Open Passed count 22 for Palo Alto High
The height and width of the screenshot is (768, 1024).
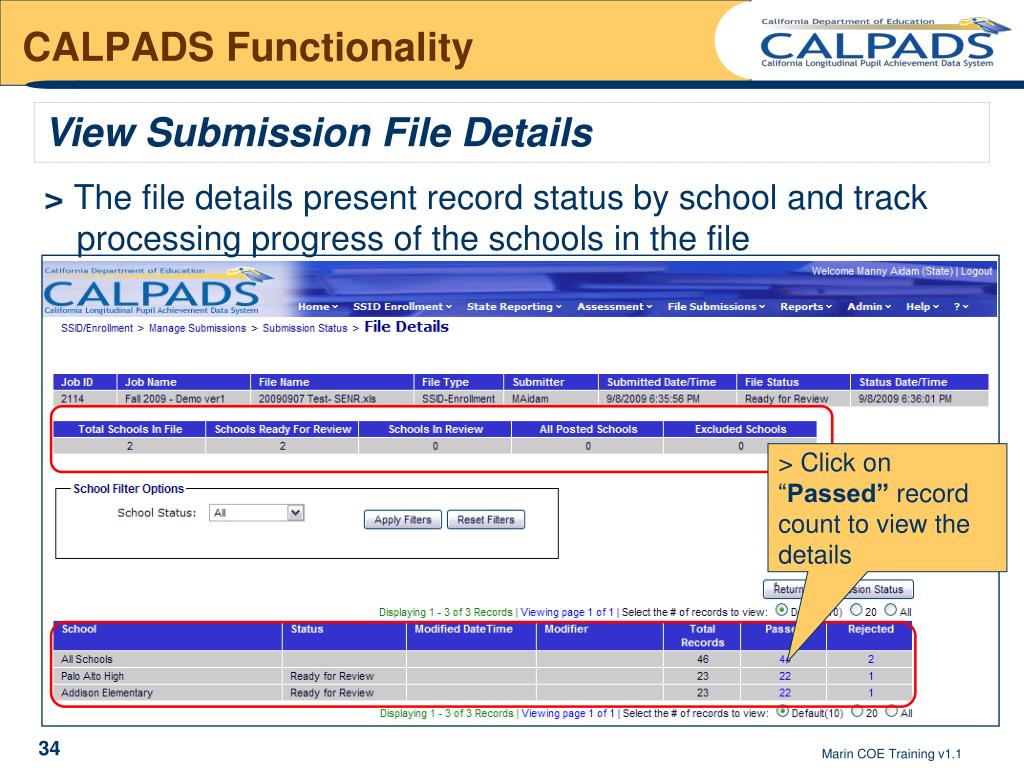coord(784,676)
